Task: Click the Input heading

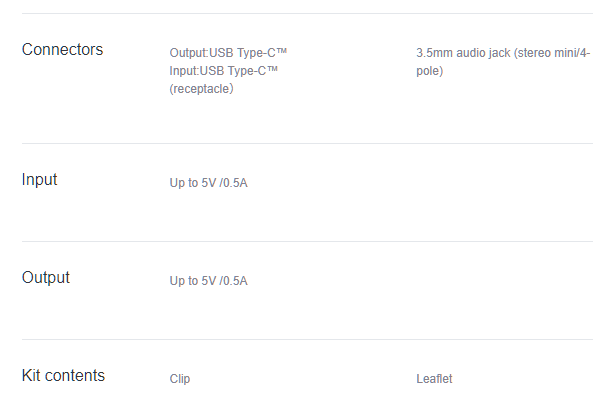Action: [39, 179]
